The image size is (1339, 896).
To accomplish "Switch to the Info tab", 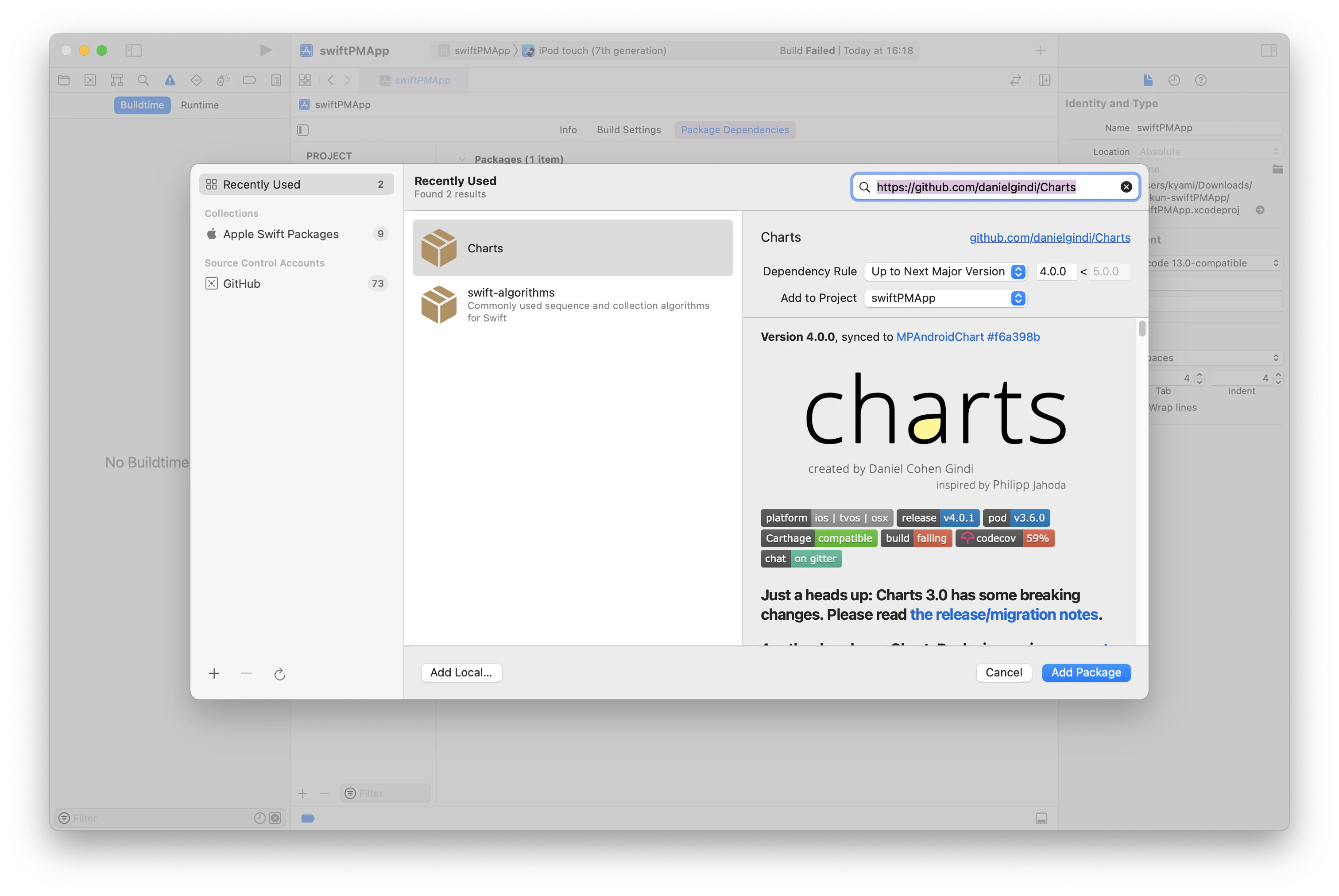I will (x=568, y=130).
